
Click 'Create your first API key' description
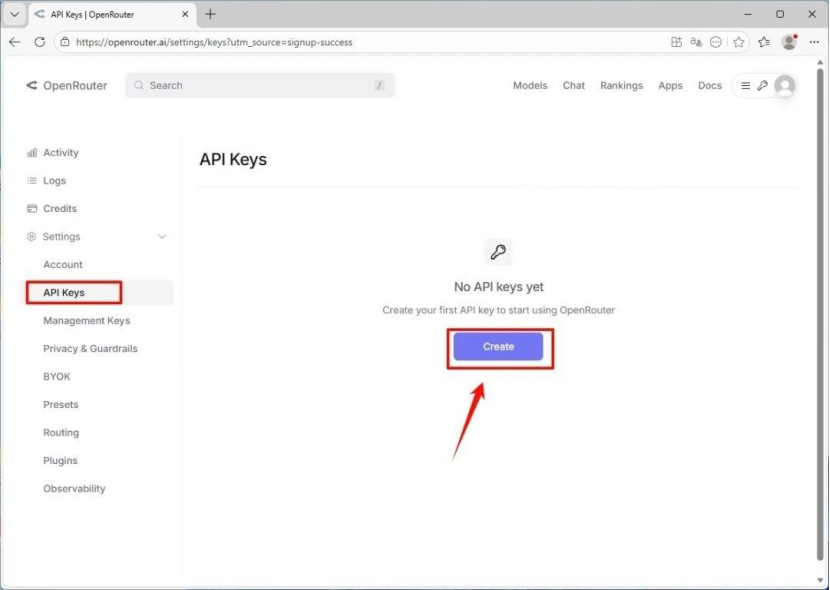point(499,310)
